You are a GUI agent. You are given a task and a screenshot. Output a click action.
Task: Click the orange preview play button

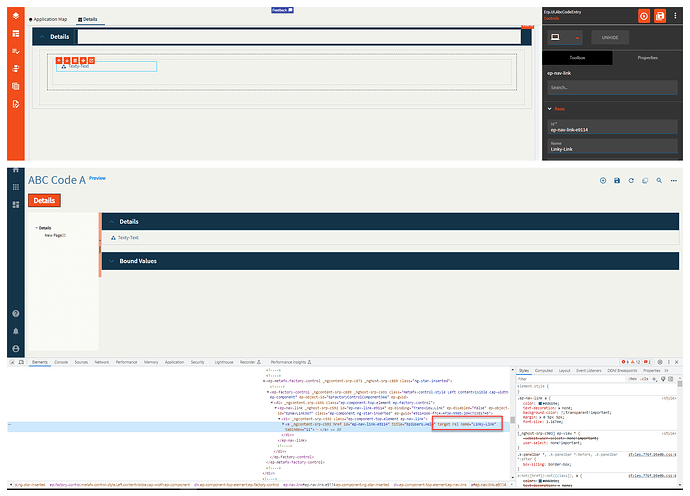[x=644, y=16]
